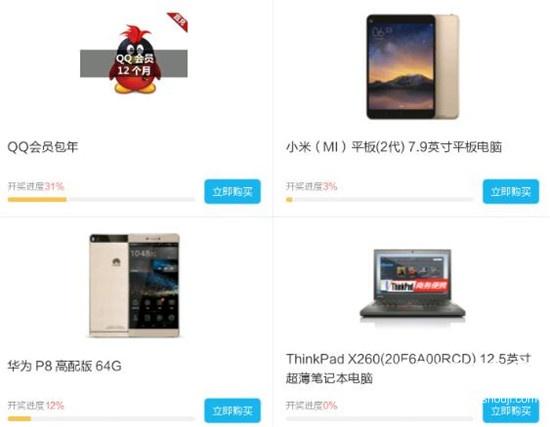Open the ThinkPad X260 laptop image

tap(412, 283)
